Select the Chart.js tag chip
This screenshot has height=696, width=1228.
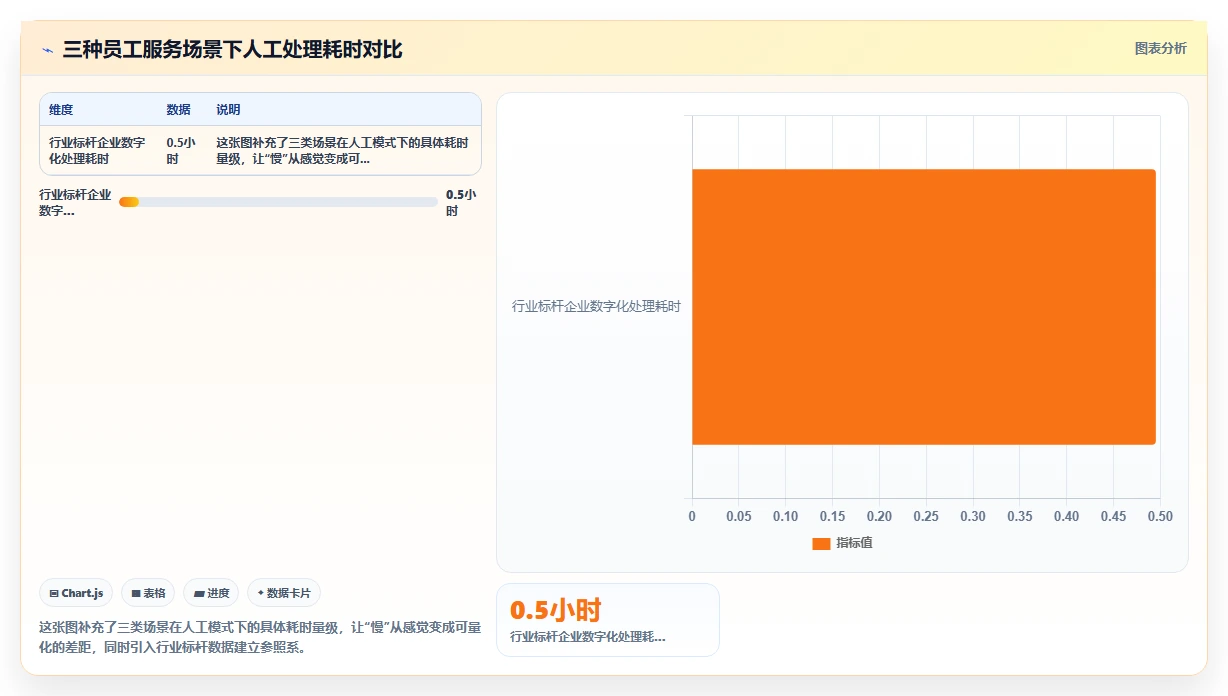click(x=77, y=593)
